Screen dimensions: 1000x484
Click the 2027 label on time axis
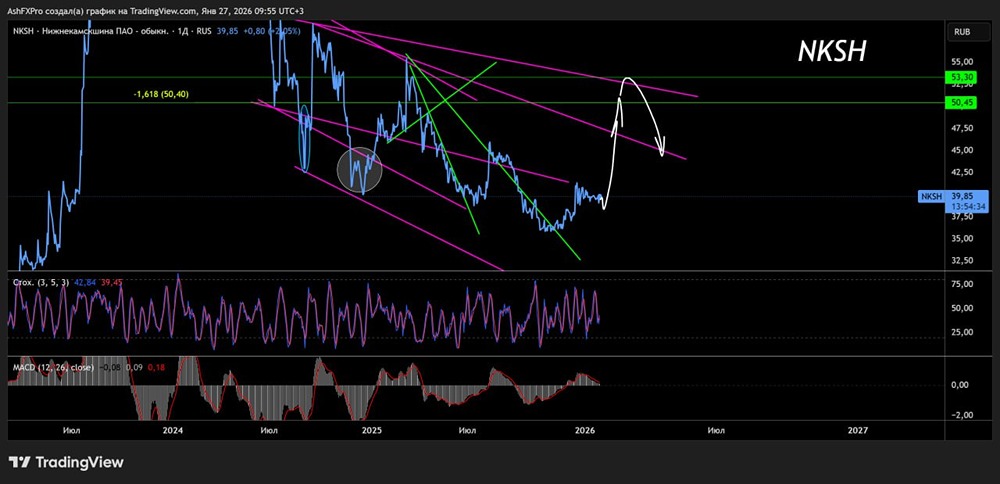(858, 430)
